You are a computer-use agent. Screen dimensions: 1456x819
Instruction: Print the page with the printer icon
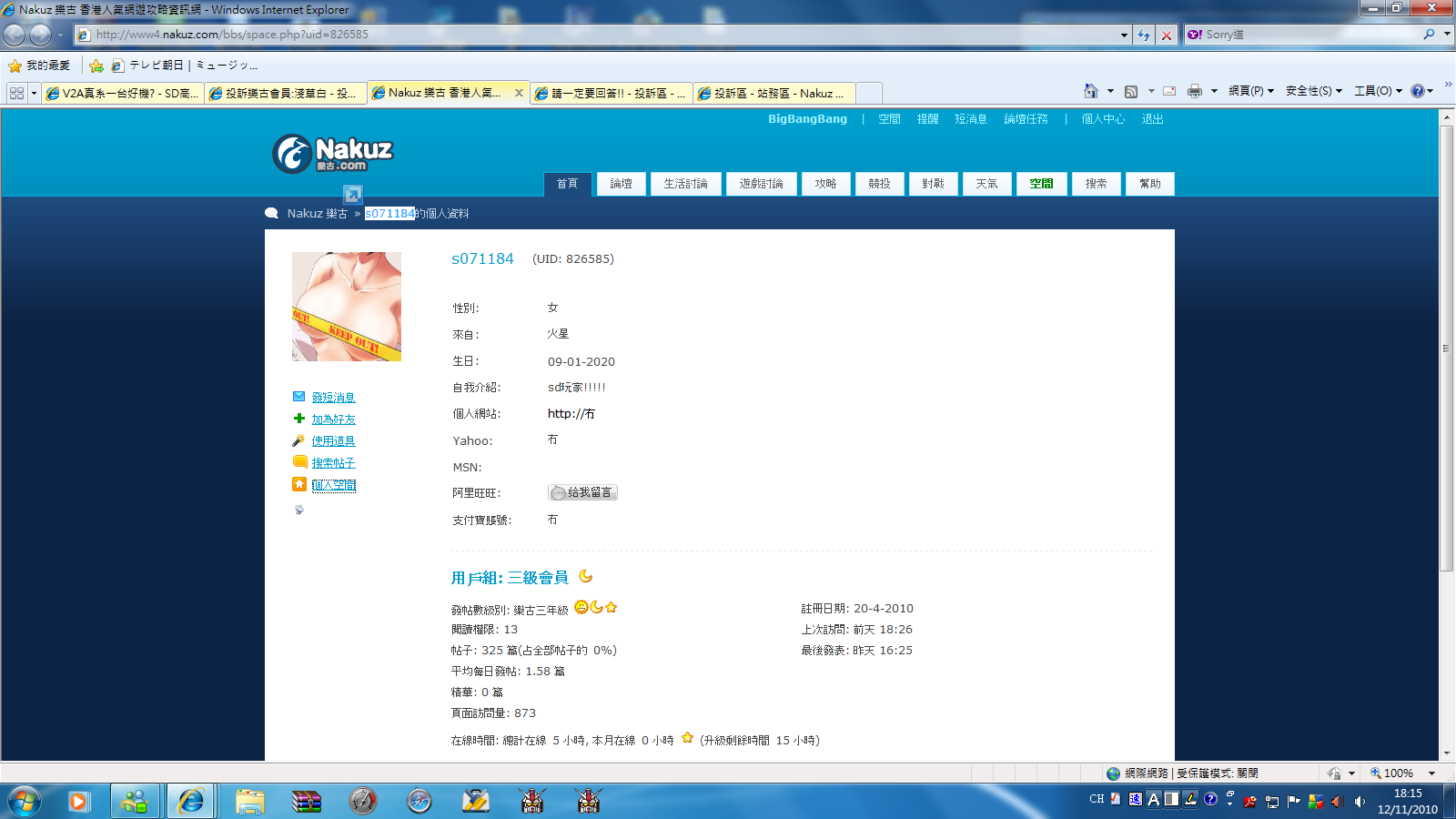[x=1195, y=91]
